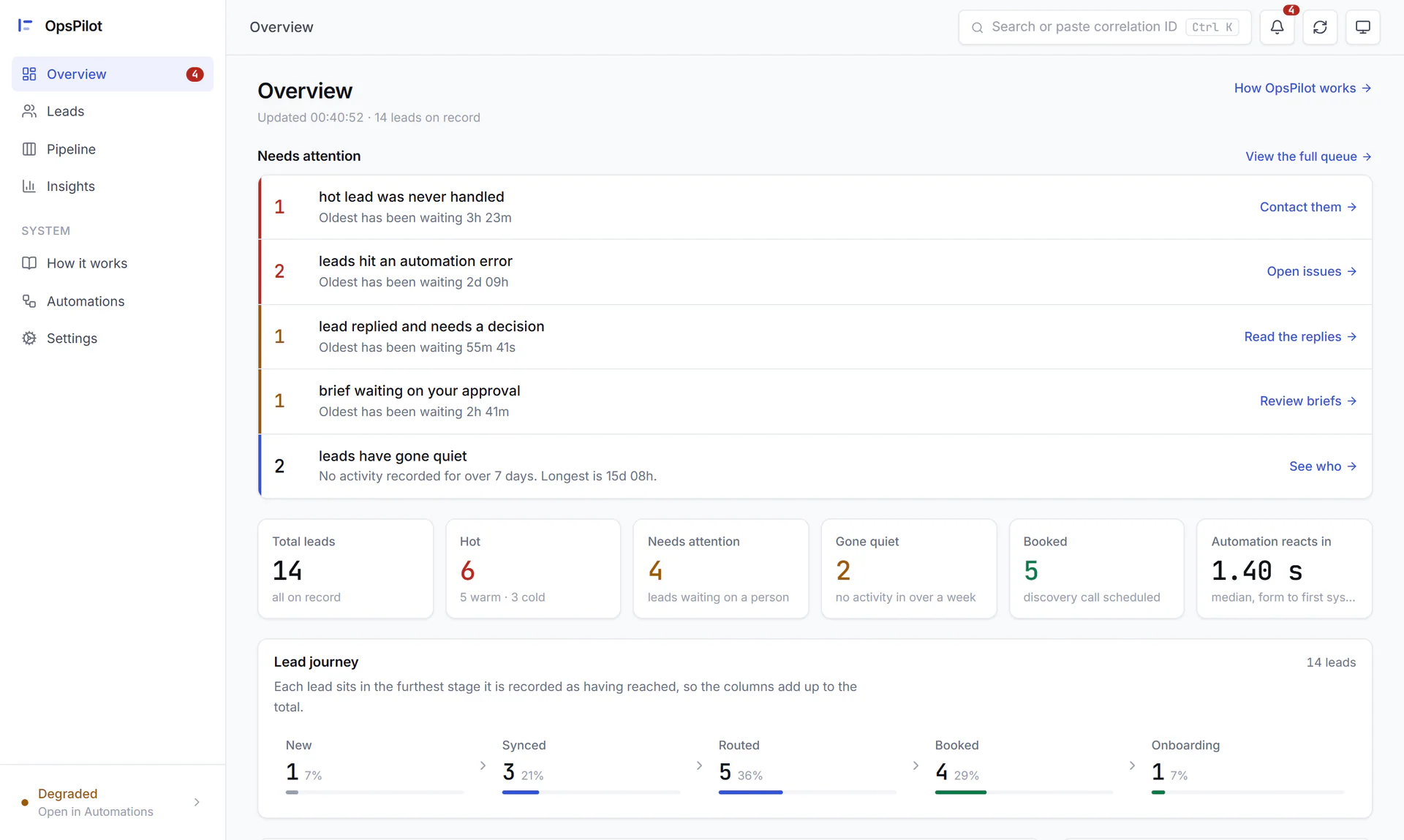1404x840 pixels.
Task: Follow the How OpsPilot works link
Action: (x=1302, y=88)
